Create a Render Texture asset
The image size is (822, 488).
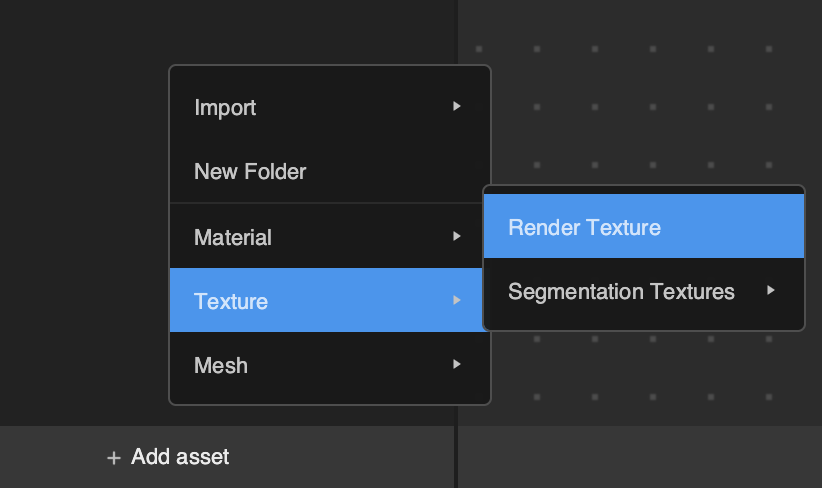(644, 226)
